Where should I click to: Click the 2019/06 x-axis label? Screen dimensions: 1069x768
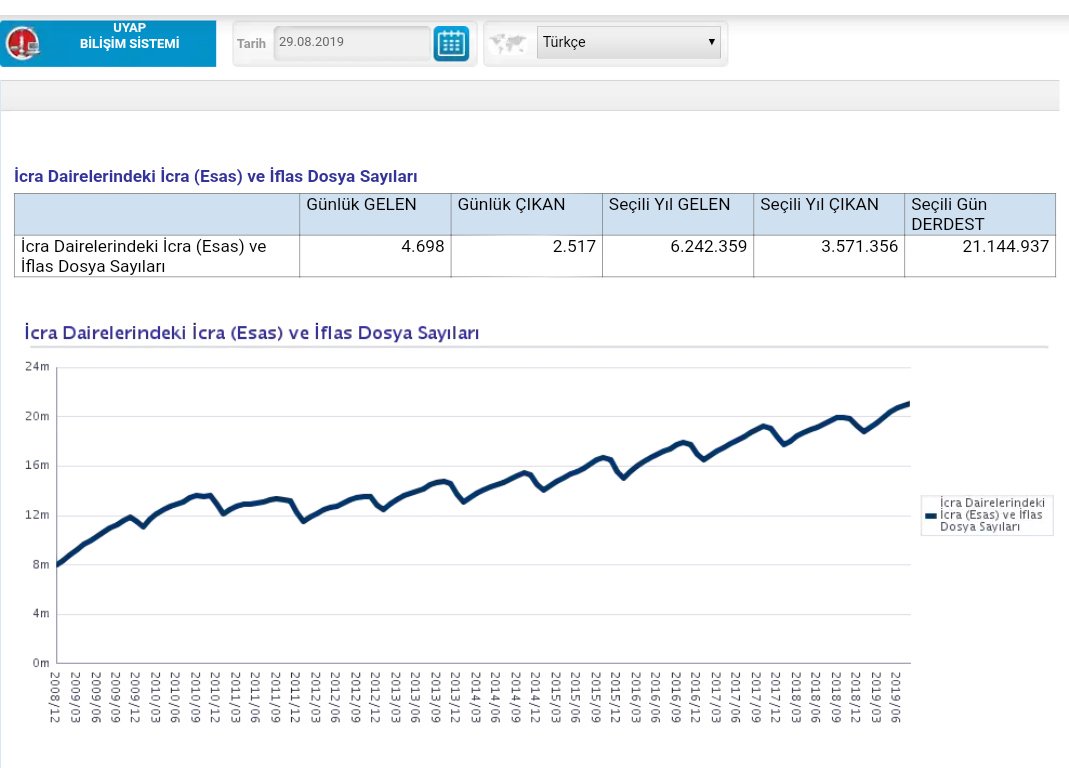[896, 697]
